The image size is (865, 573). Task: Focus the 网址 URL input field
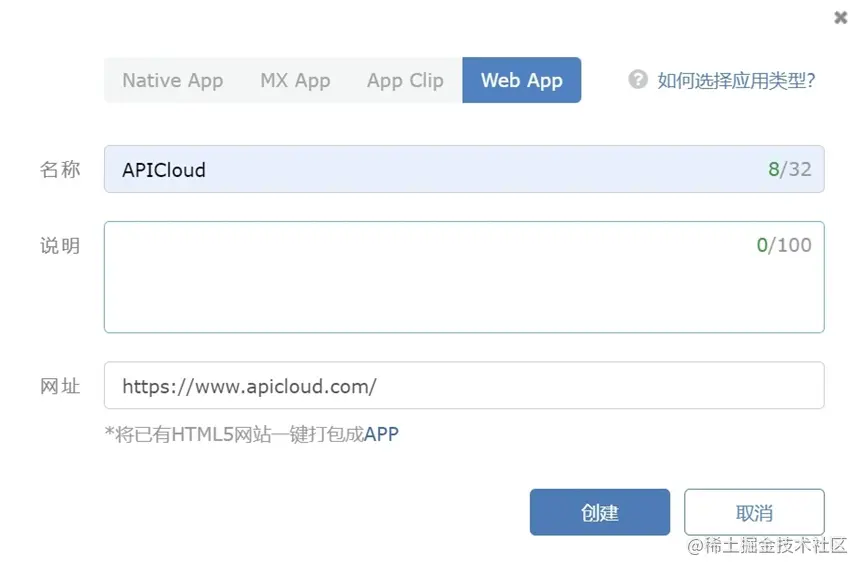(x=464, y=385)
